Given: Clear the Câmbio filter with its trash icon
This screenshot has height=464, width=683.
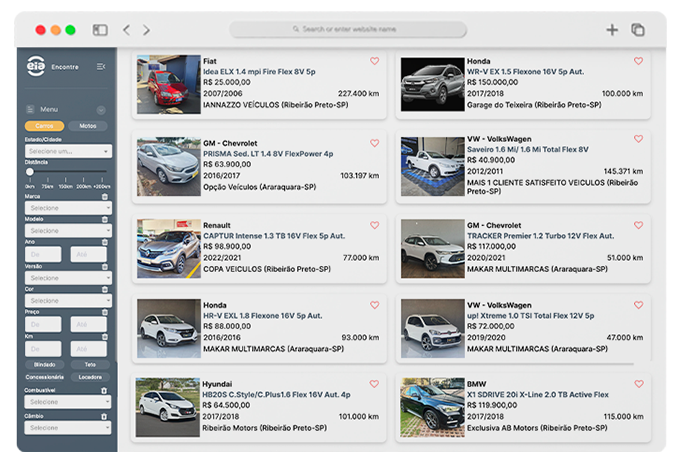Looking at the screenshot, I should [x=104, y=417].
